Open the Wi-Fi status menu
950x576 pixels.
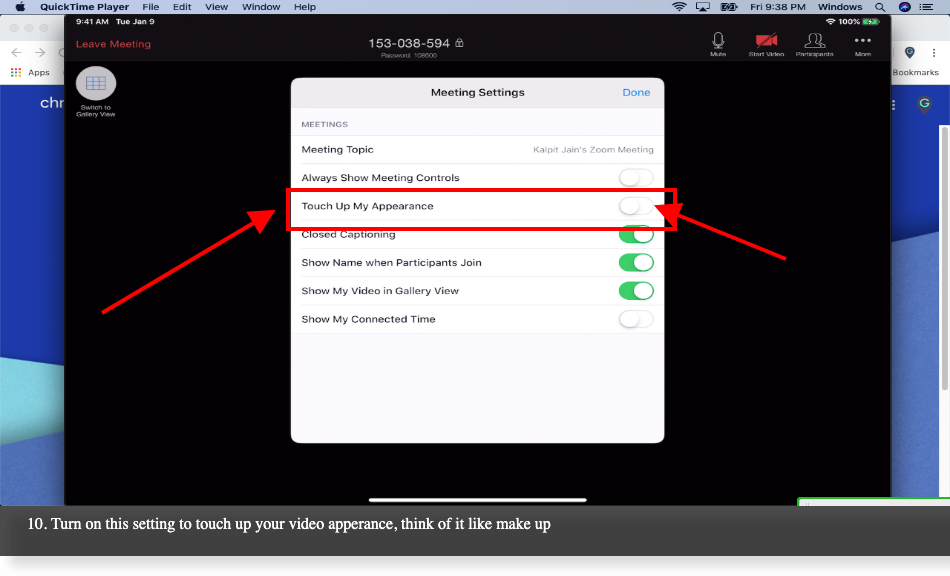point(679,7)
